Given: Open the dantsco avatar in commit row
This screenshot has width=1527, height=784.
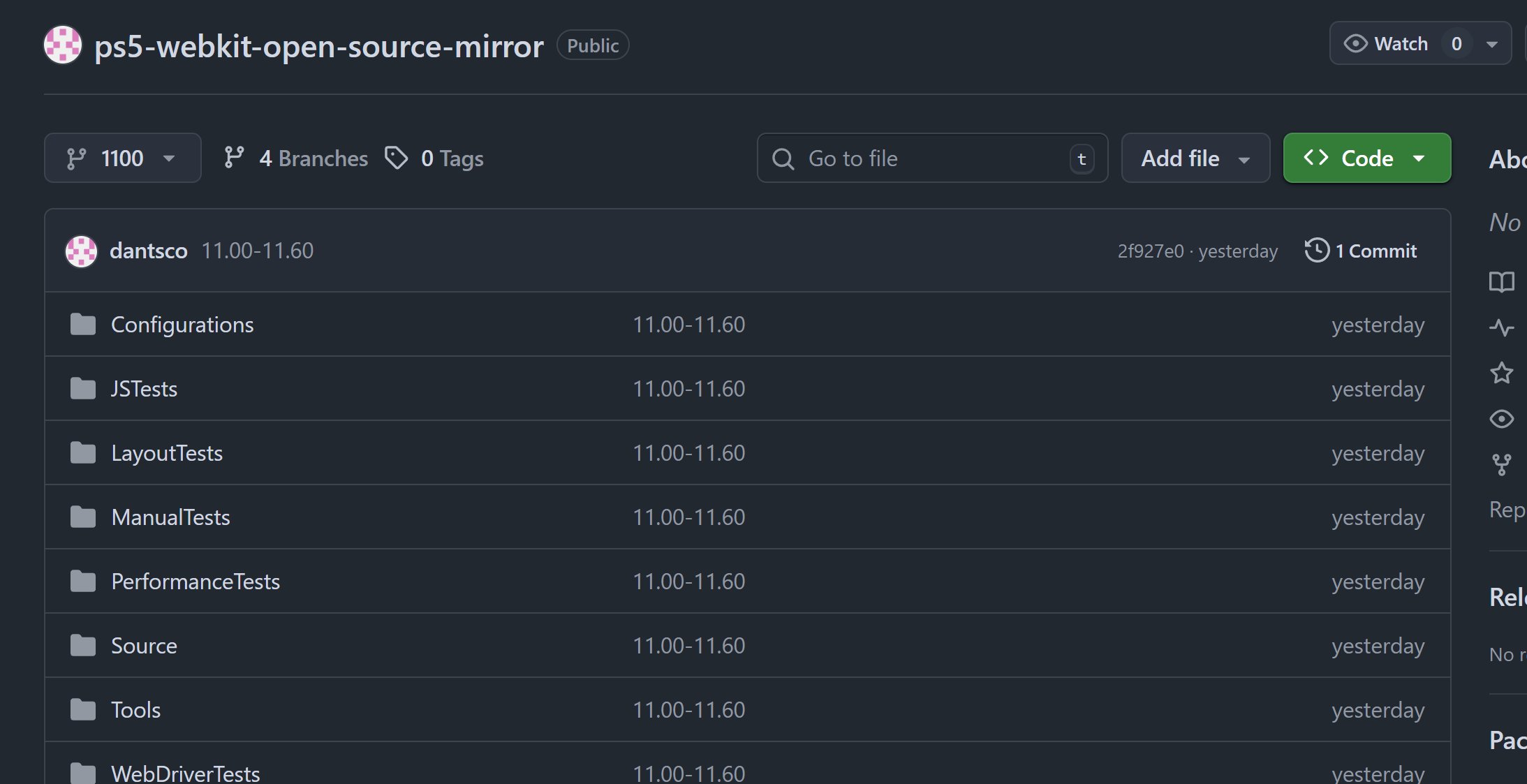Looking at the screenshot, I should tap(81, 251).
